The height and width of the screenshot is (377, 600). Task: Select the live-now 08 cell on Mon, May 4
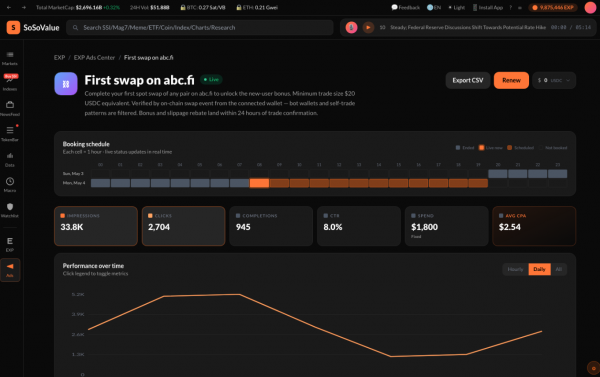click(x=259, y=183)
